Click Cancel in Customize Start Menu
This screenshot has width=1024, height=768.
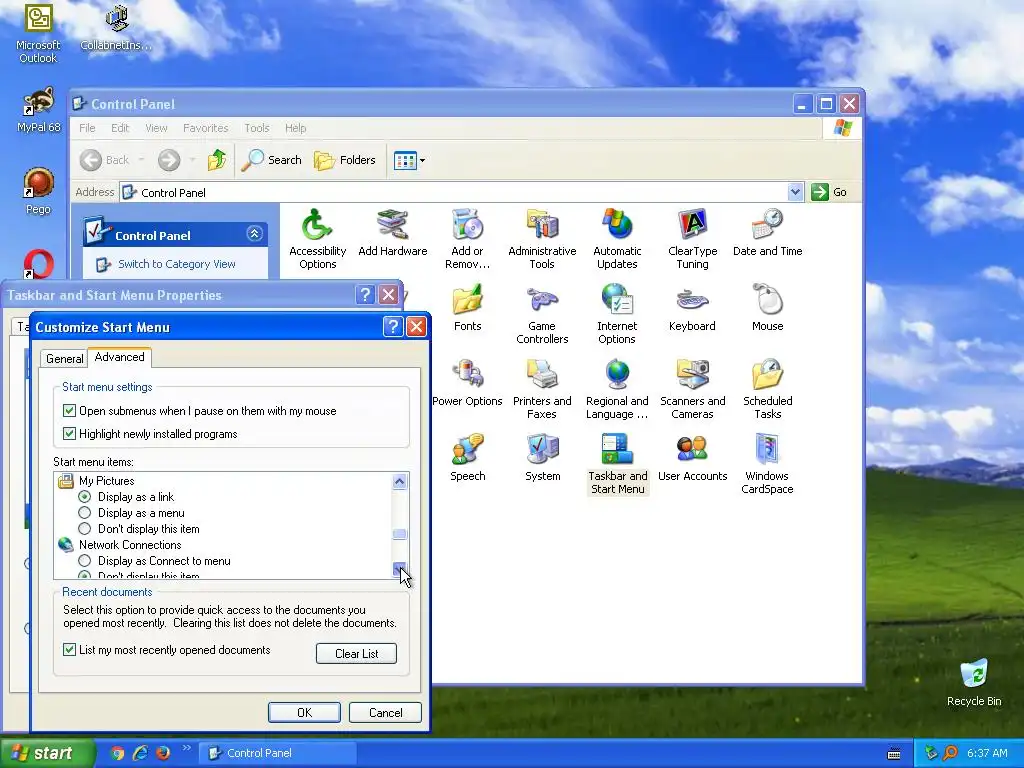pos(385,712)
